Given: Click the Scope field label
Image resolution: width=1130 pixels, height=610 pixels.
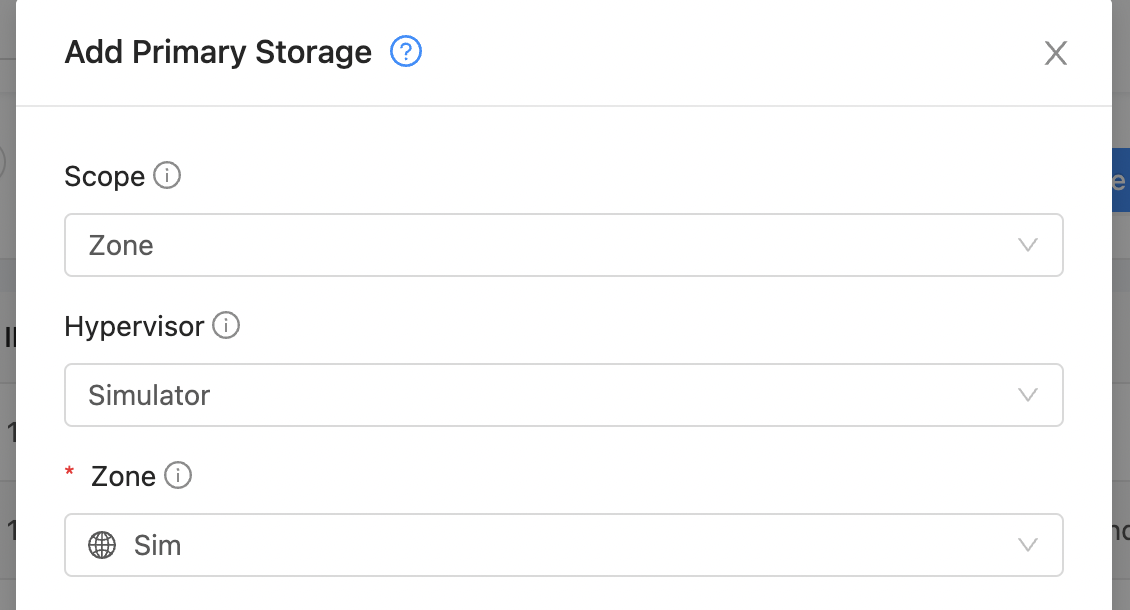Looking at the screenshot, I should 104,176.
